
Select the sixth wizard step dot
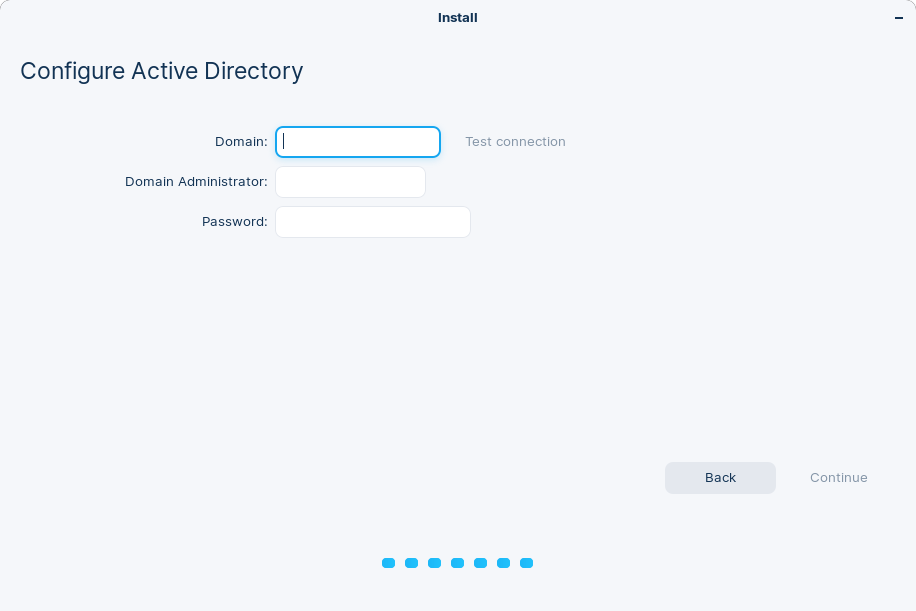(503, 563)
